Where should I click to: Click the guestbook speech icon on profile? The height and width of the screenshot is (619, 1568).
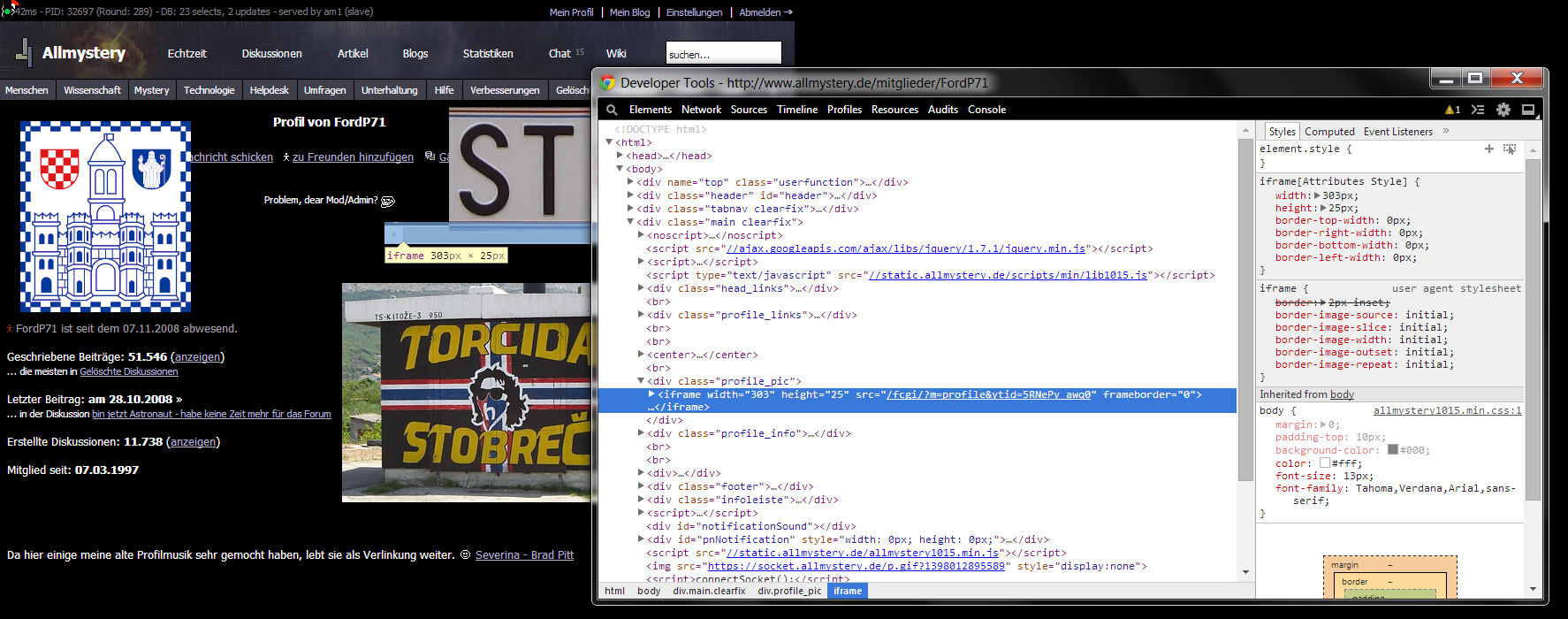(x=430, y=157)
